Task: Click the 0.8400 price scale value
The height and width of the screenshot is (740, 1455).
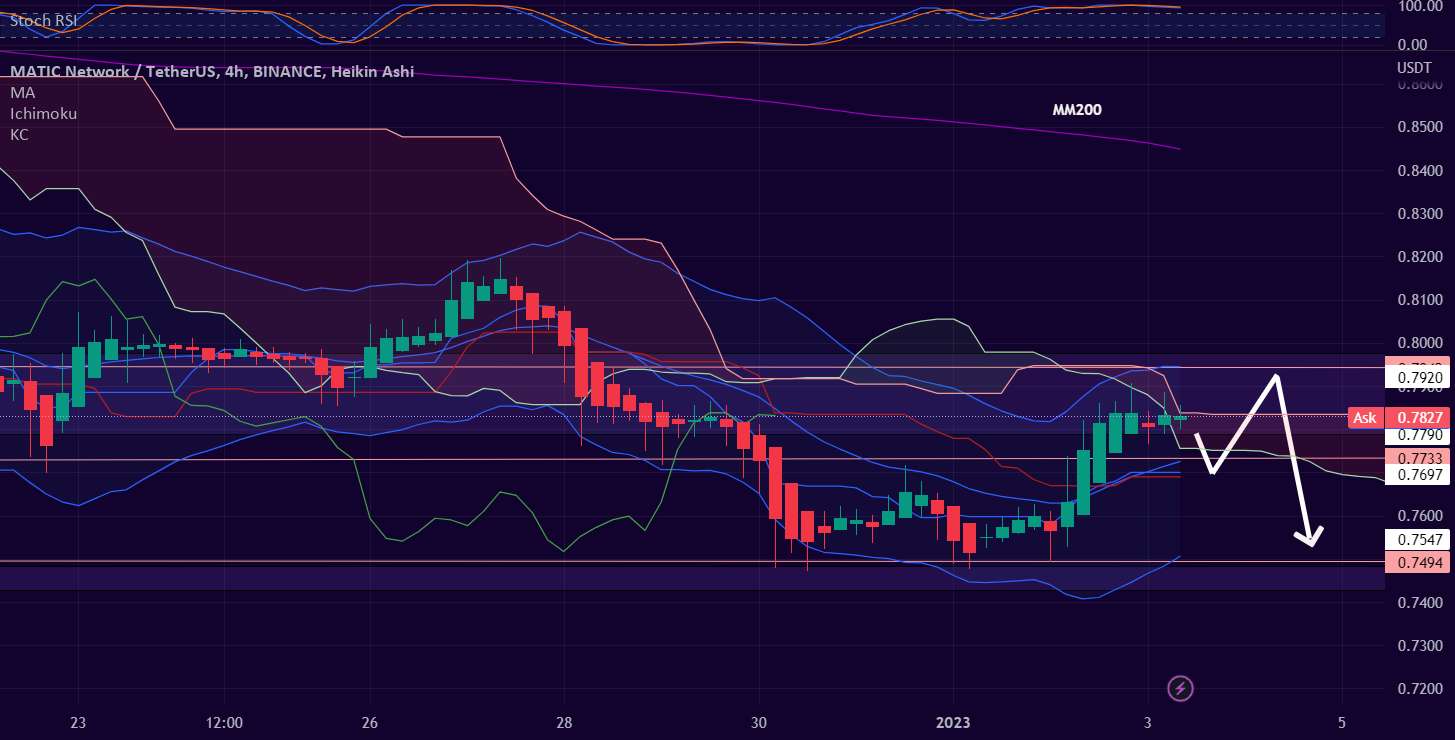Action: 1418,171
